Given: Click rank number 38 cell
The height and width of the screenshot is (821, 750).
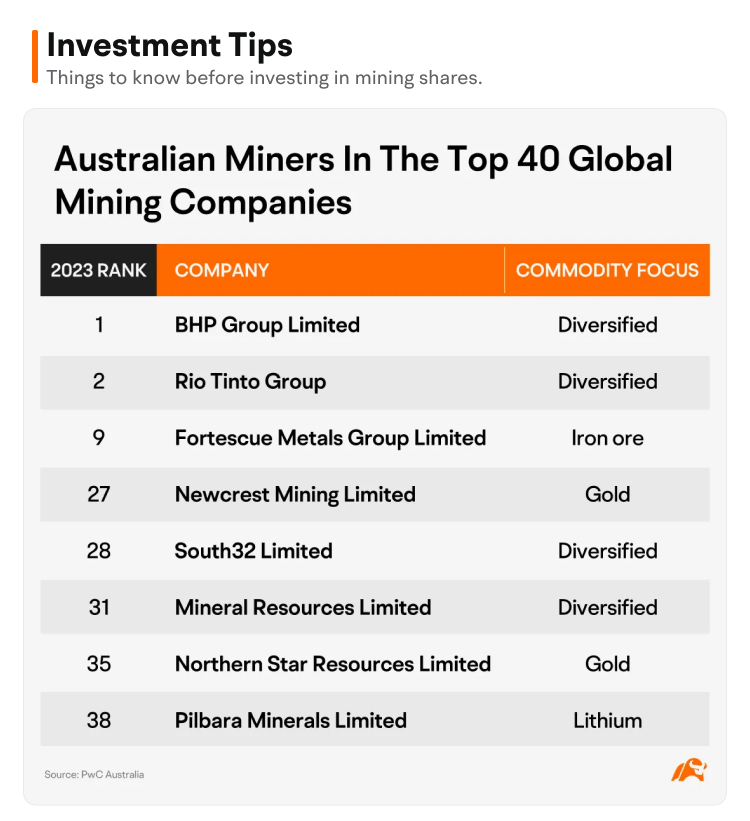Looking at the screenshot, I should point(98,720).
